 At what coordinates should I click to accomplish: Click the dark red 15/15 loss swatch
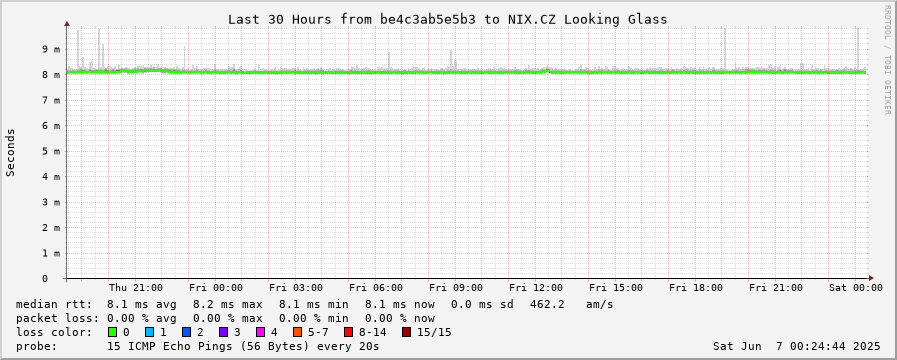(406, 332)
